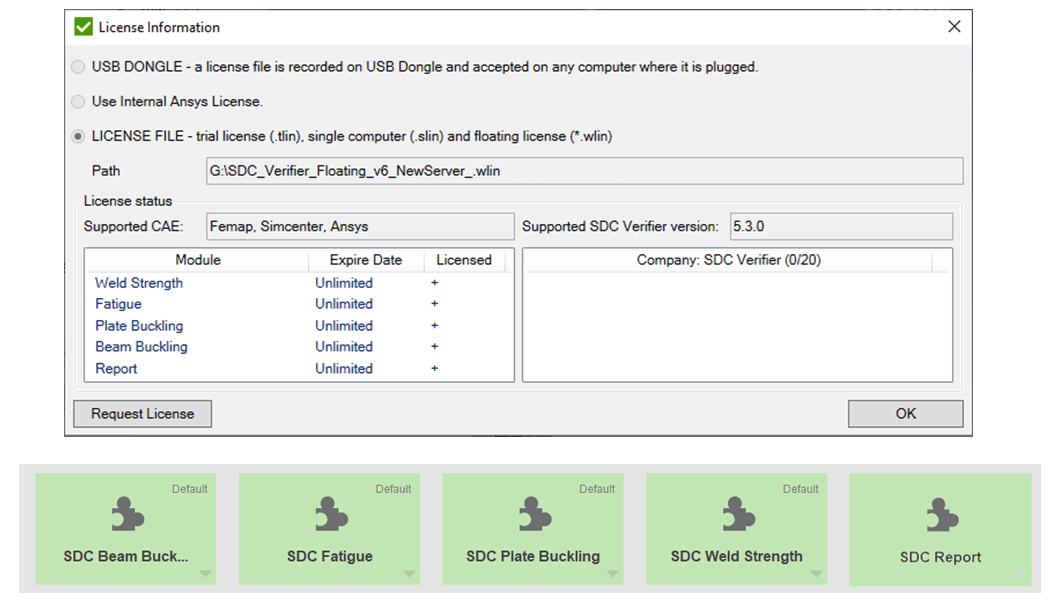Click the Request License button
Viewport: 1052px width, 602px height.
coord(142,413)
